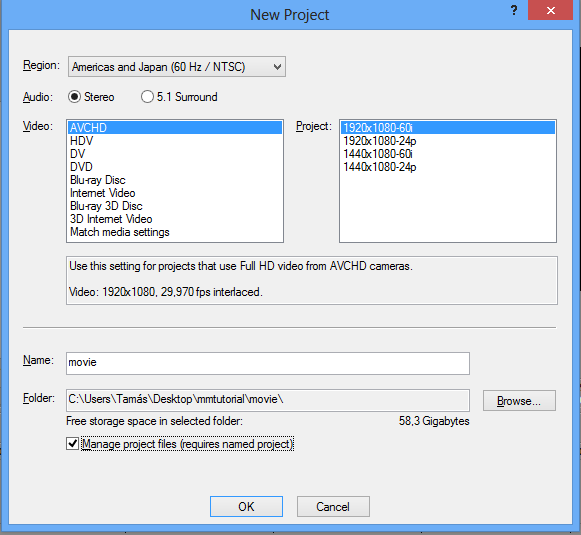Screen dimensions: 581x535
Task: Choose Blu-ray 3D Disc format
Action: pos(175,206)
